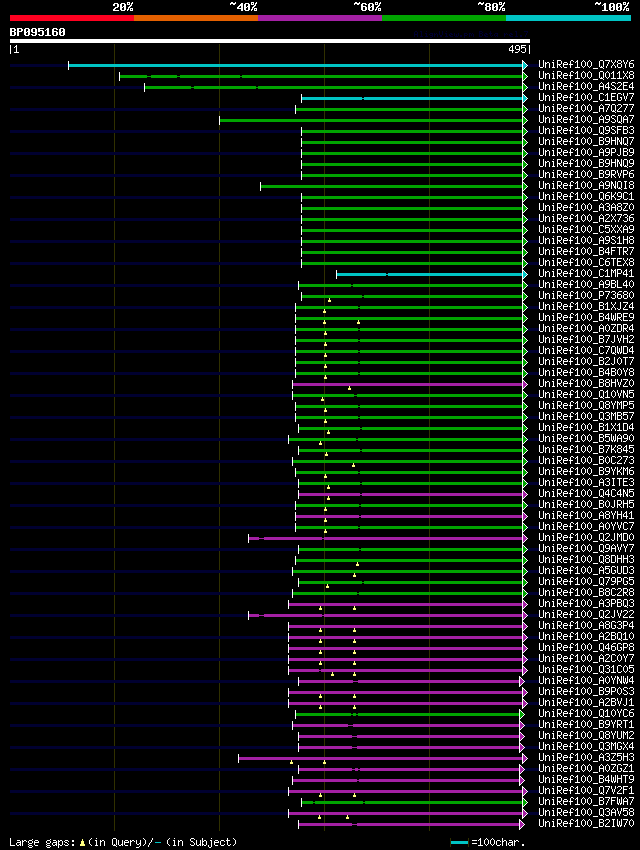Open the UniRef100_Q8YUM2 hit label
The image size is (640, 850).
click(x=586, y=736)
